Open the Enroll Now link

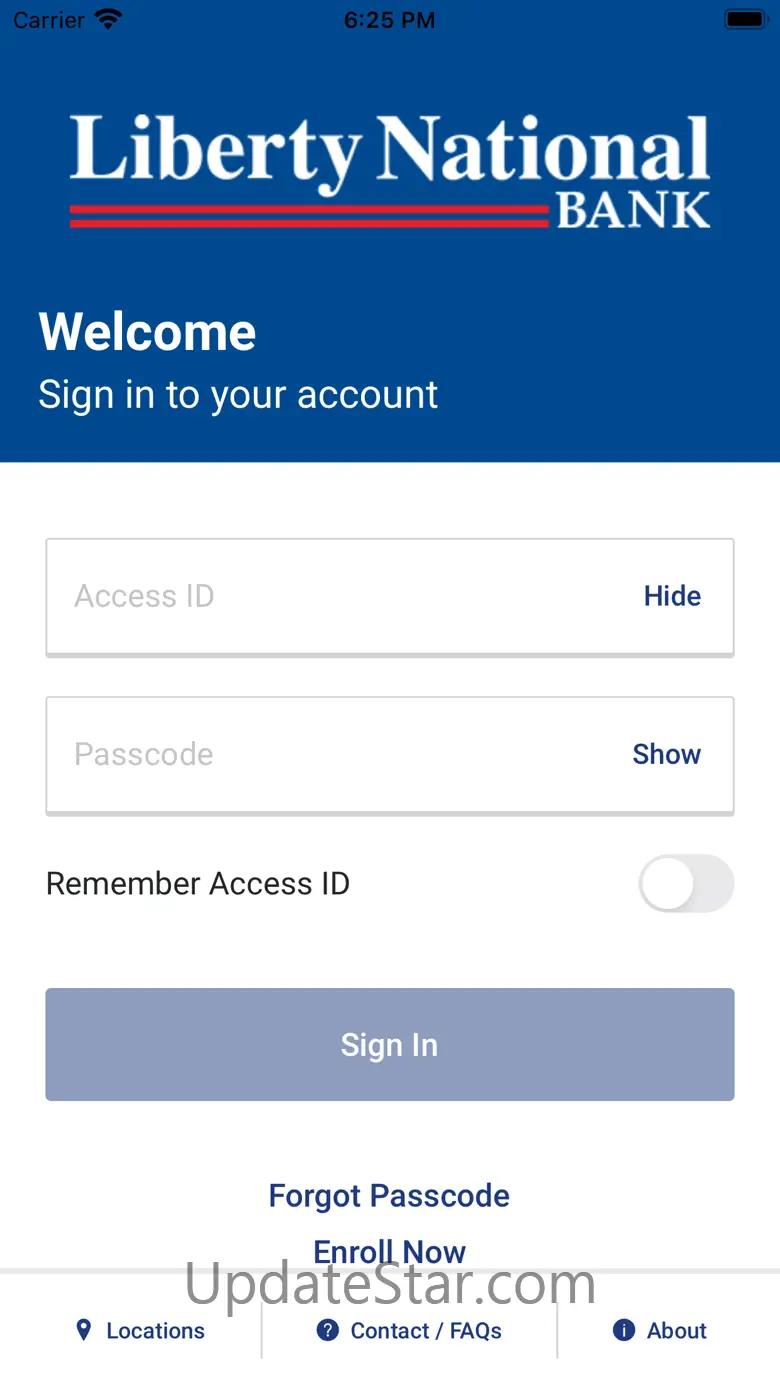point(389,1251)
